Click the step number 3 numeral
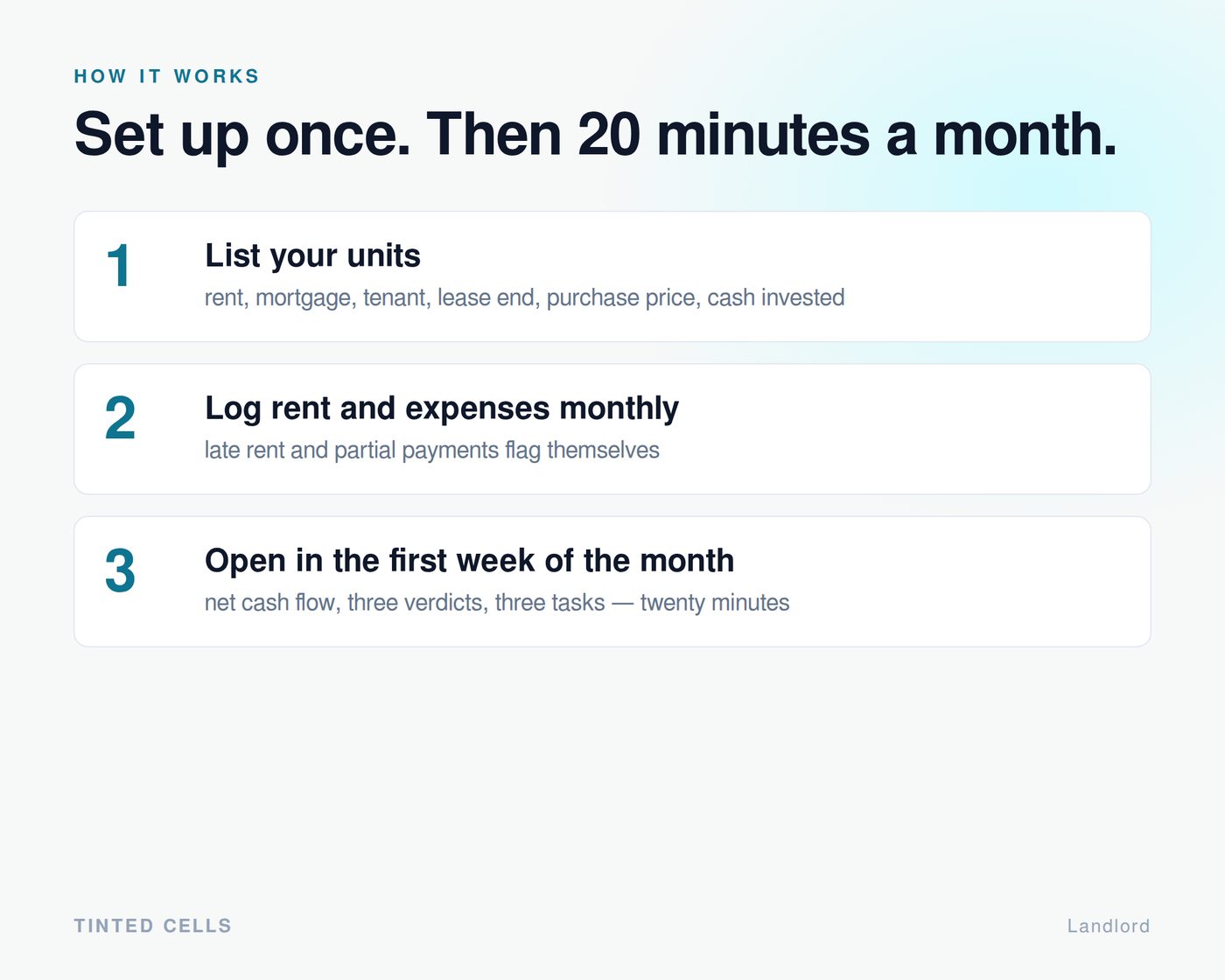The width and height of the screenshot is (1225, 980). tap(120, 570)
